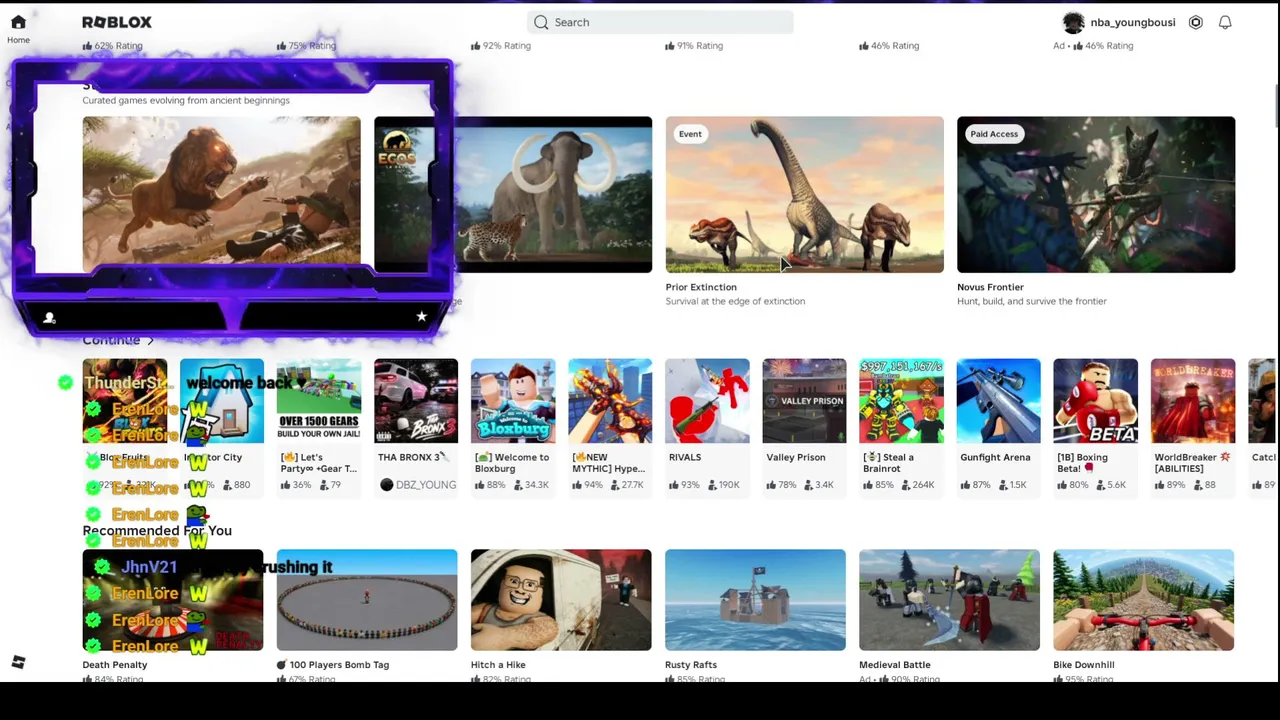Click the Welcome to Bloxburg title
1280x720 pixels.
[x=512, y=463]
